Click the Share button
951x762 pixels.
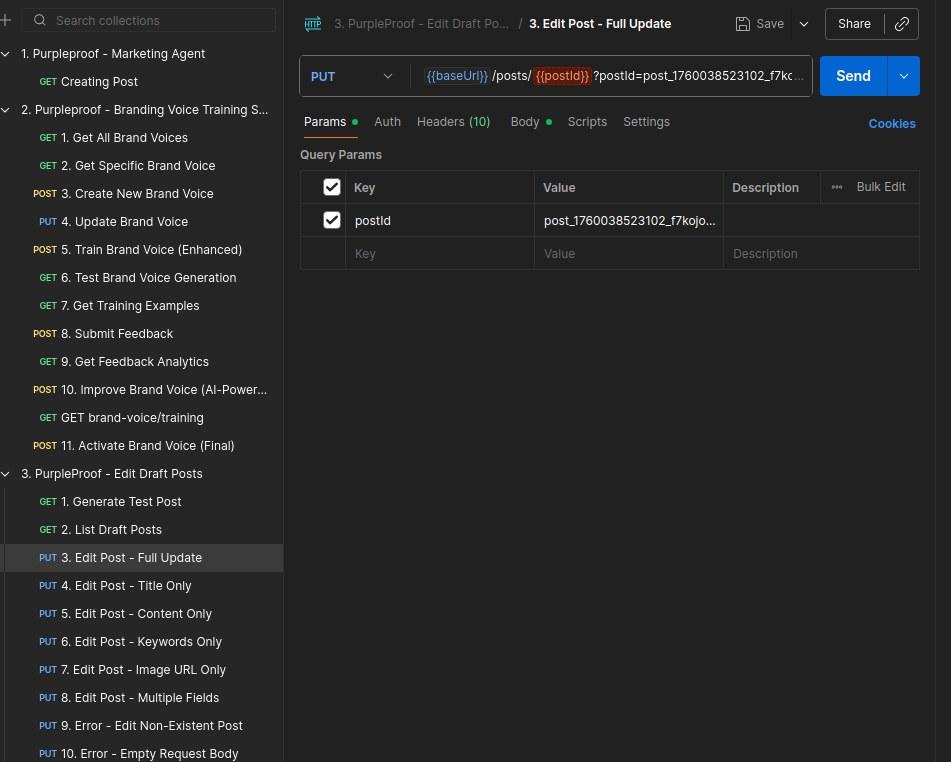tap(854, 24)
